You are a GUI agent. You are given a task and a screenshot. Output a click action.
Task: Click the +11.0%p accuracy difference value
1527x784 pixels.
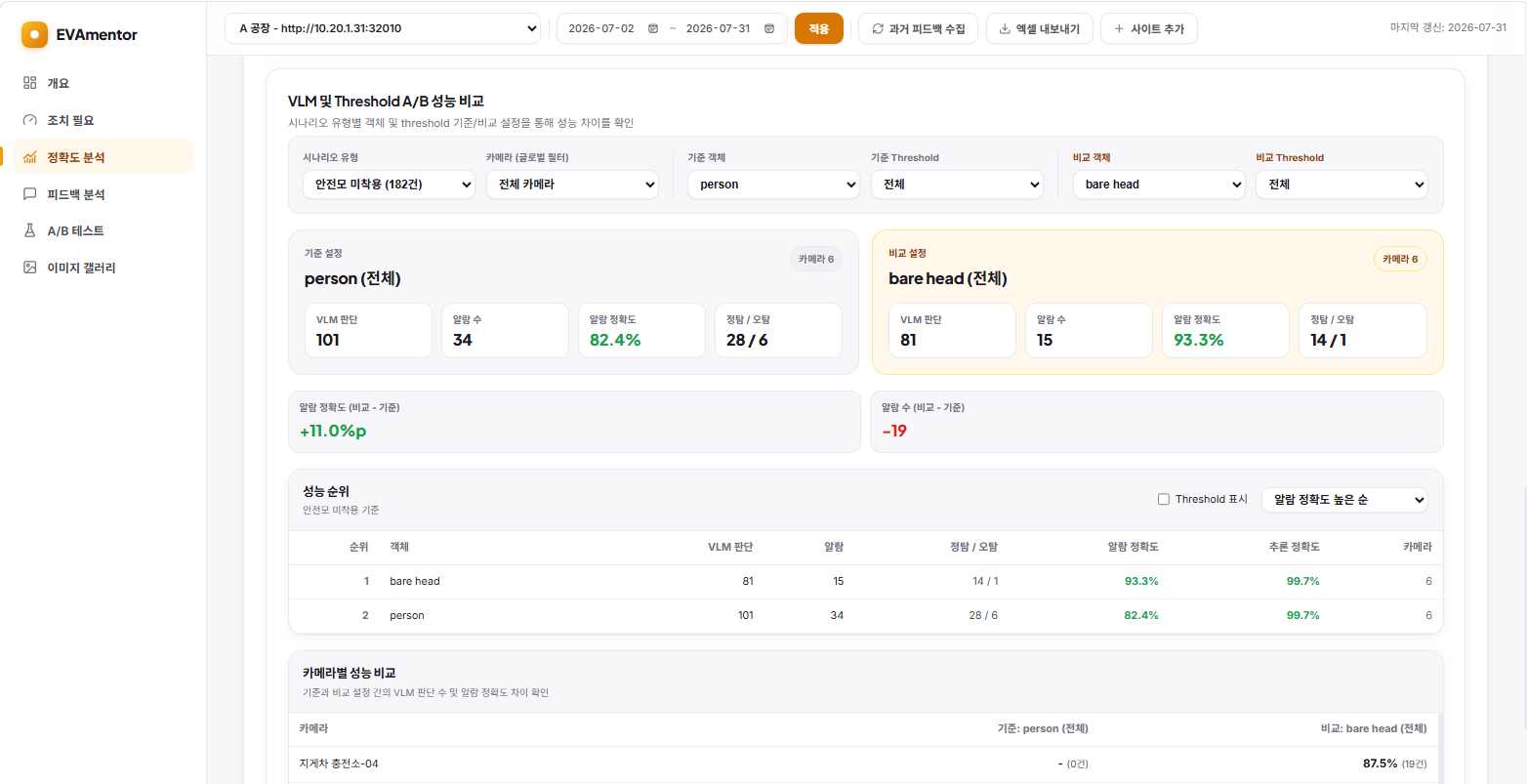coord(333,431)
